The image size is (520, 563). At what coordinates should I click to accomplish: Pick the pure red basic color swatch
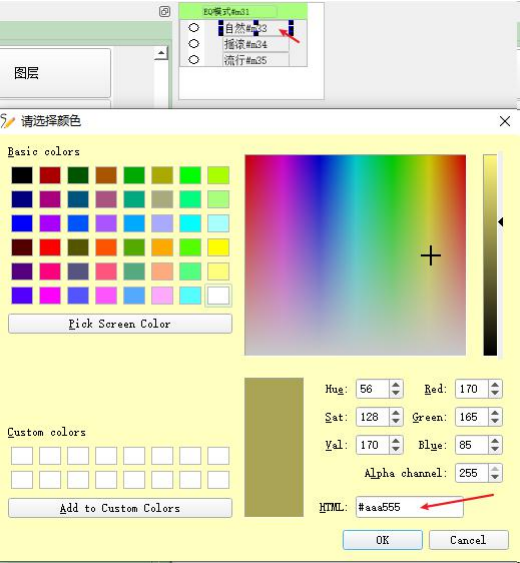click(x=50, y=247)
